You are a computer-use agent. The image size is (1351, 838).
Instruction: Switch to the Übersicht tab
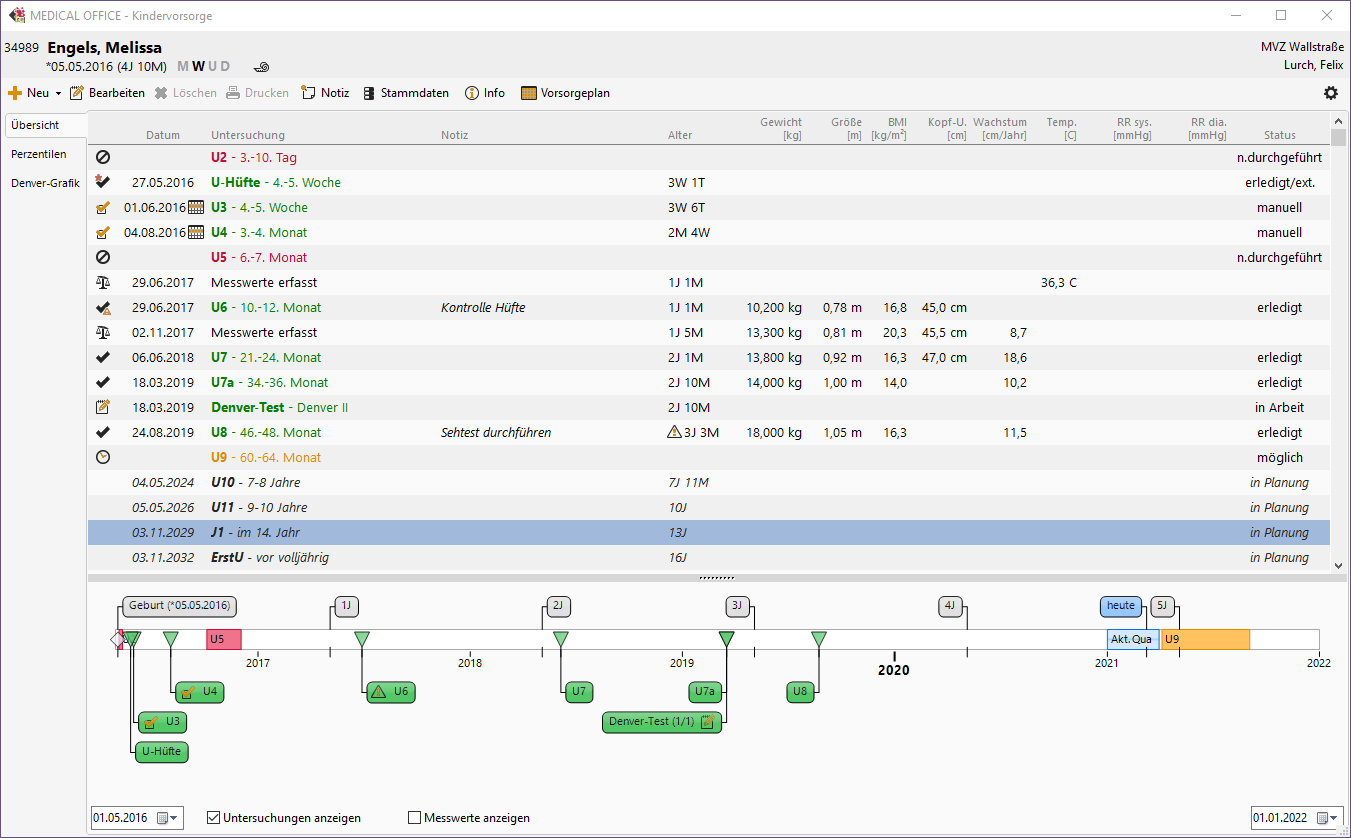(46, 126)
